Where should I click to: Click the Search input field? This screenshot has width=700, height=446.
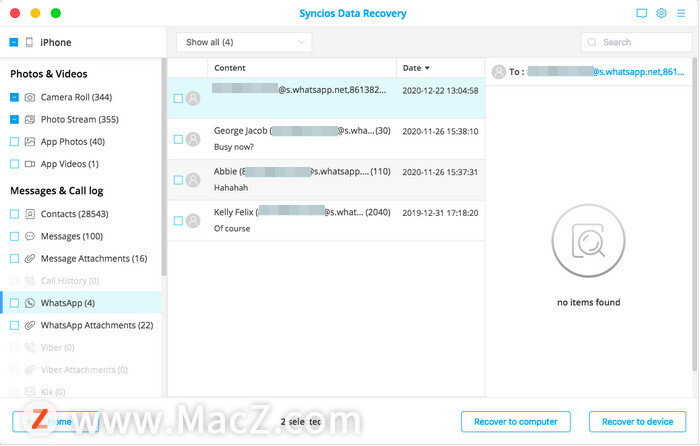pyautogui.click(x=637, y=42)
